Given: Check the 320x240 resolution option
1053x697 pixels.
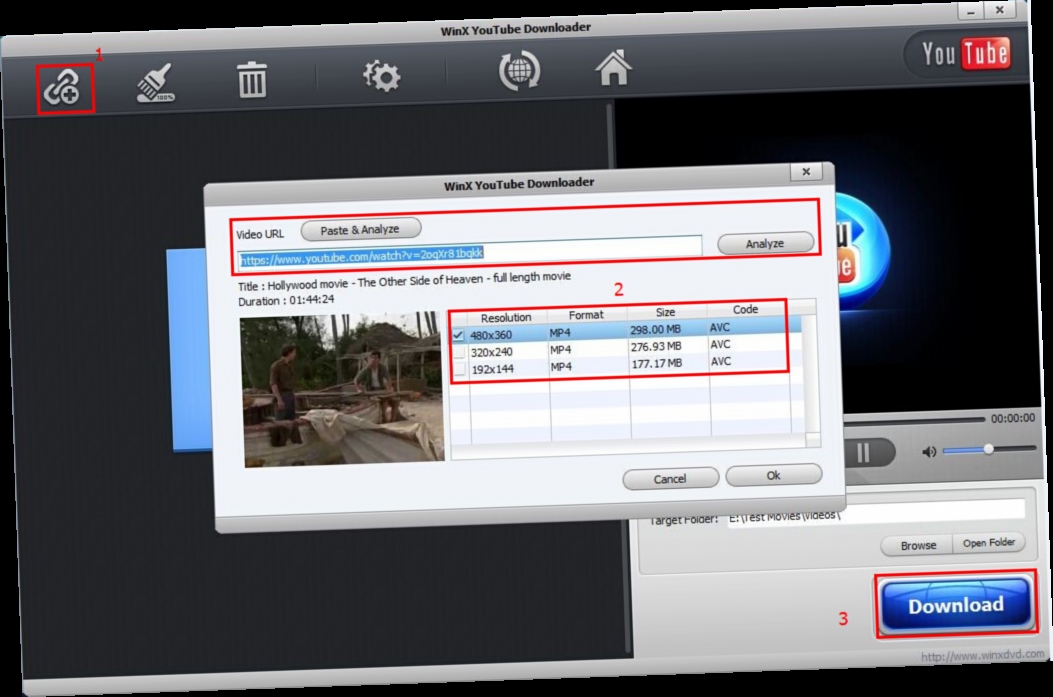Looking at the screenshot, I should (x=458, y=349).
